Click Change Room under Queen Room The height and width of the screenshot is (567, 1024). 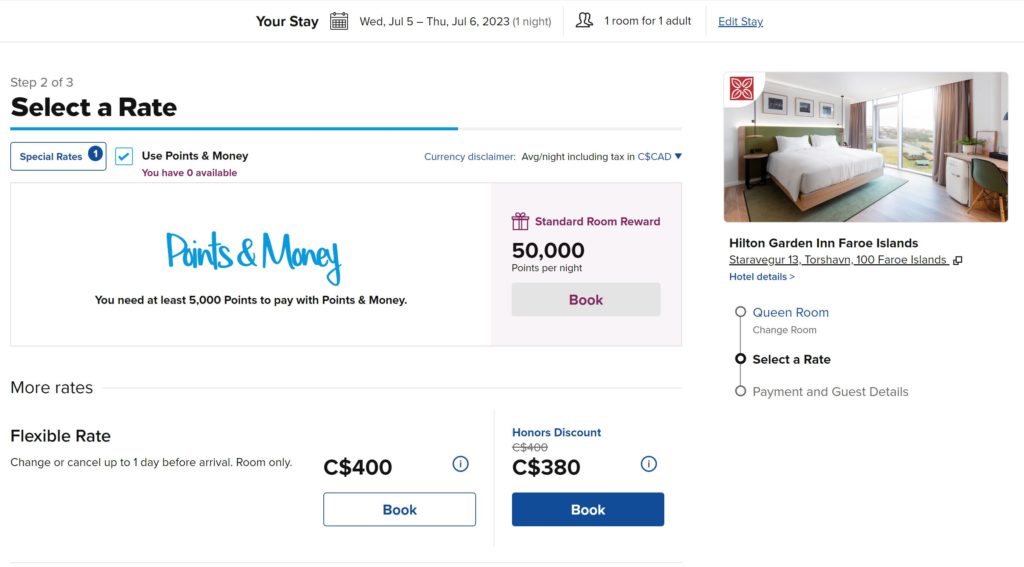coord(784,330)
